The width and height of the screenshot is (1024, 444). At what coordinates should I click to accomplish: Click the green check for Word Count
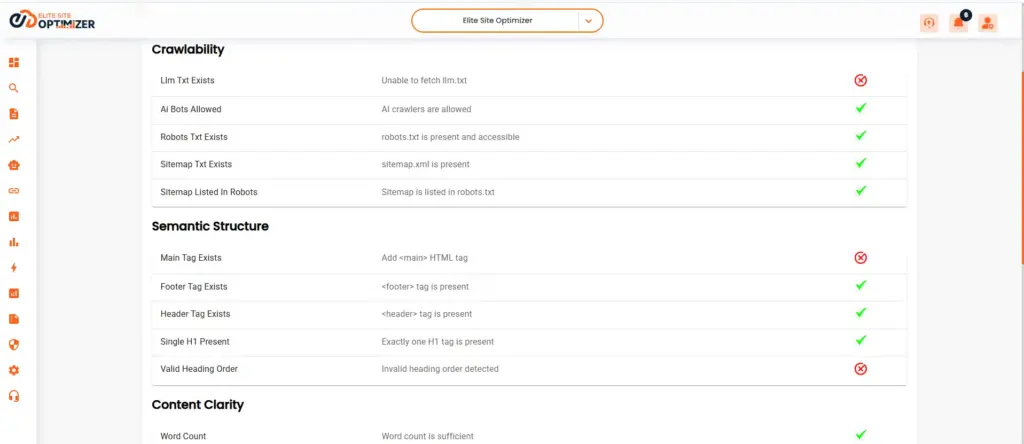pyautogui.click(x=861, y=434)
